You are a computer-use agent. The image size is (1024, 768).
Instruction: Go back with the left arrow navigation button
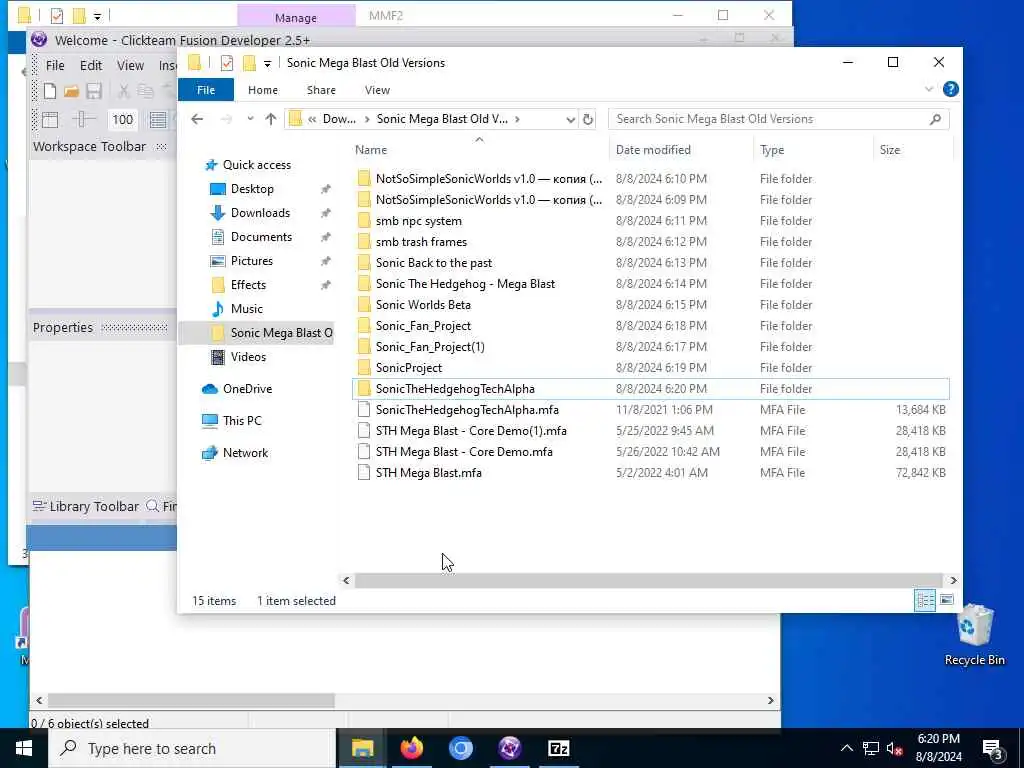(197, 119)
